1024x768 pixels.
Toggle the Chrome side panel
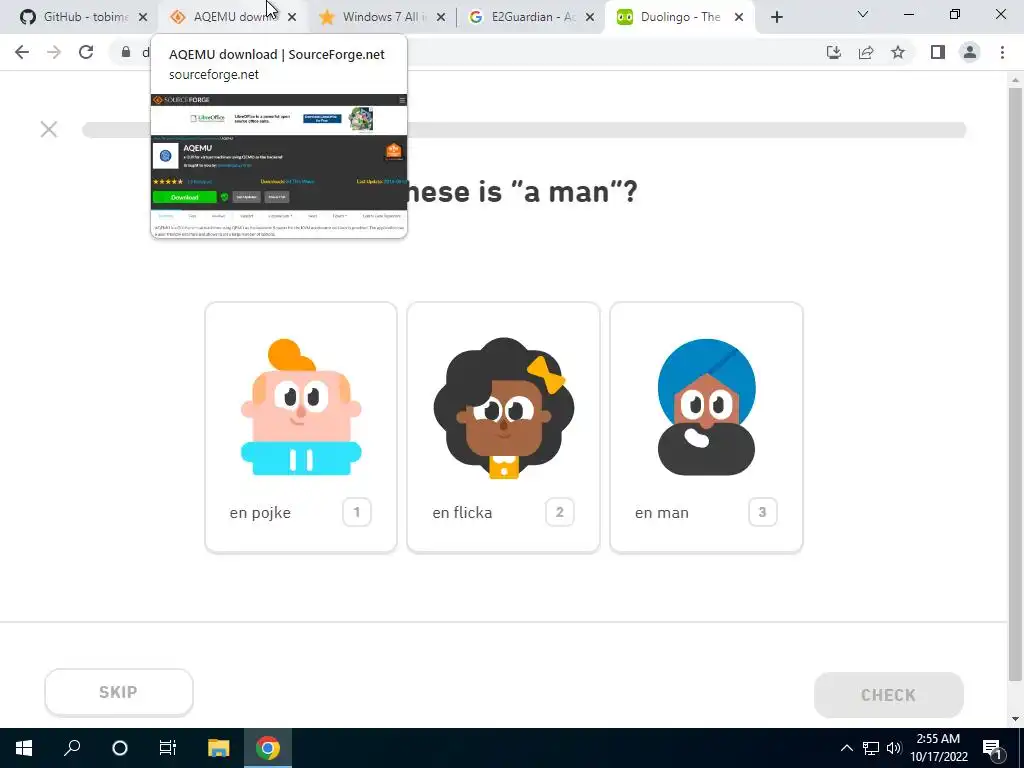(x=938, y=52)
